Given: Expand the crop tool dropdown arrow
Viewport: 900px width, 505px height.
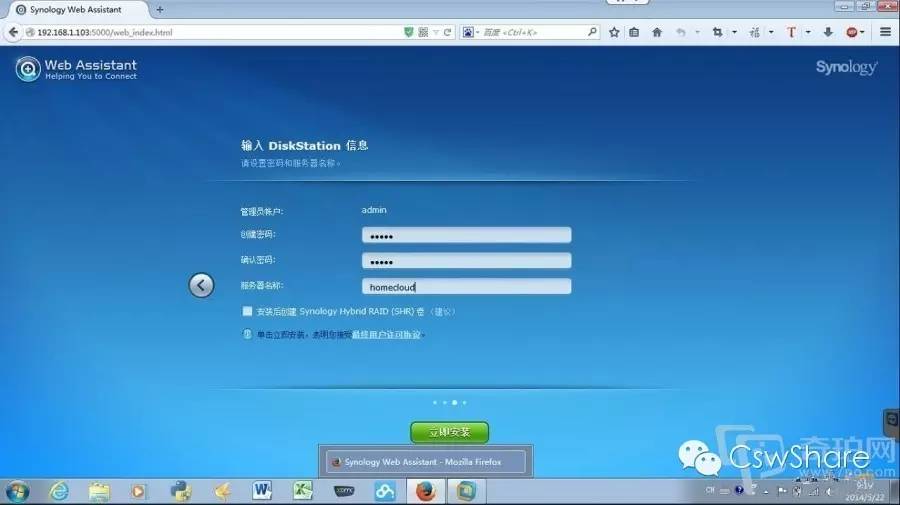Looking at the screenshot, I should coord(734,32).
